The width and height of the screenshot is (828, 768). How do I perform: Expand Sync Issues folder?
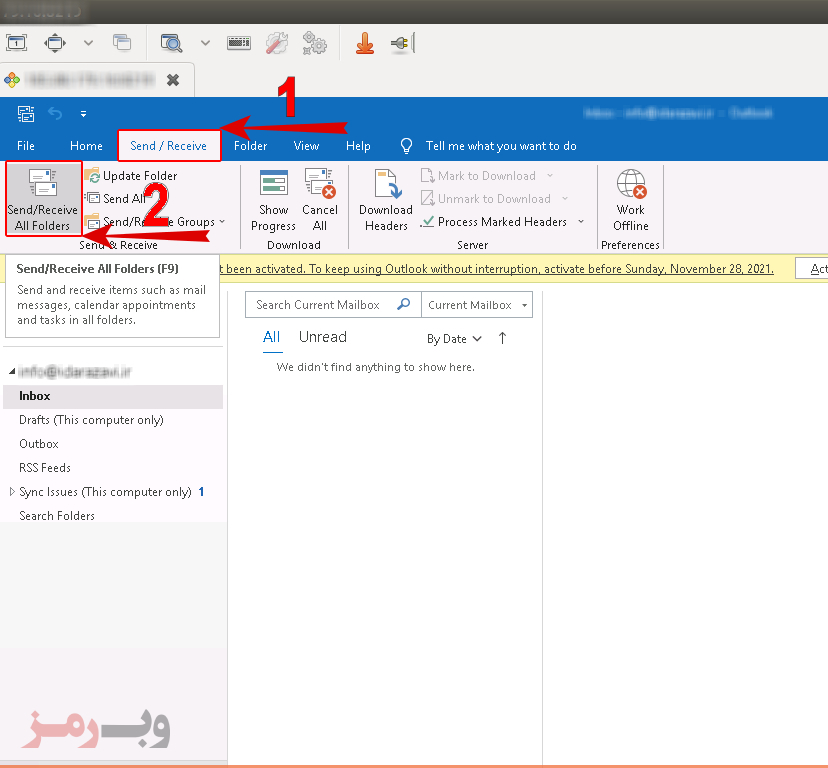(12, 492)
